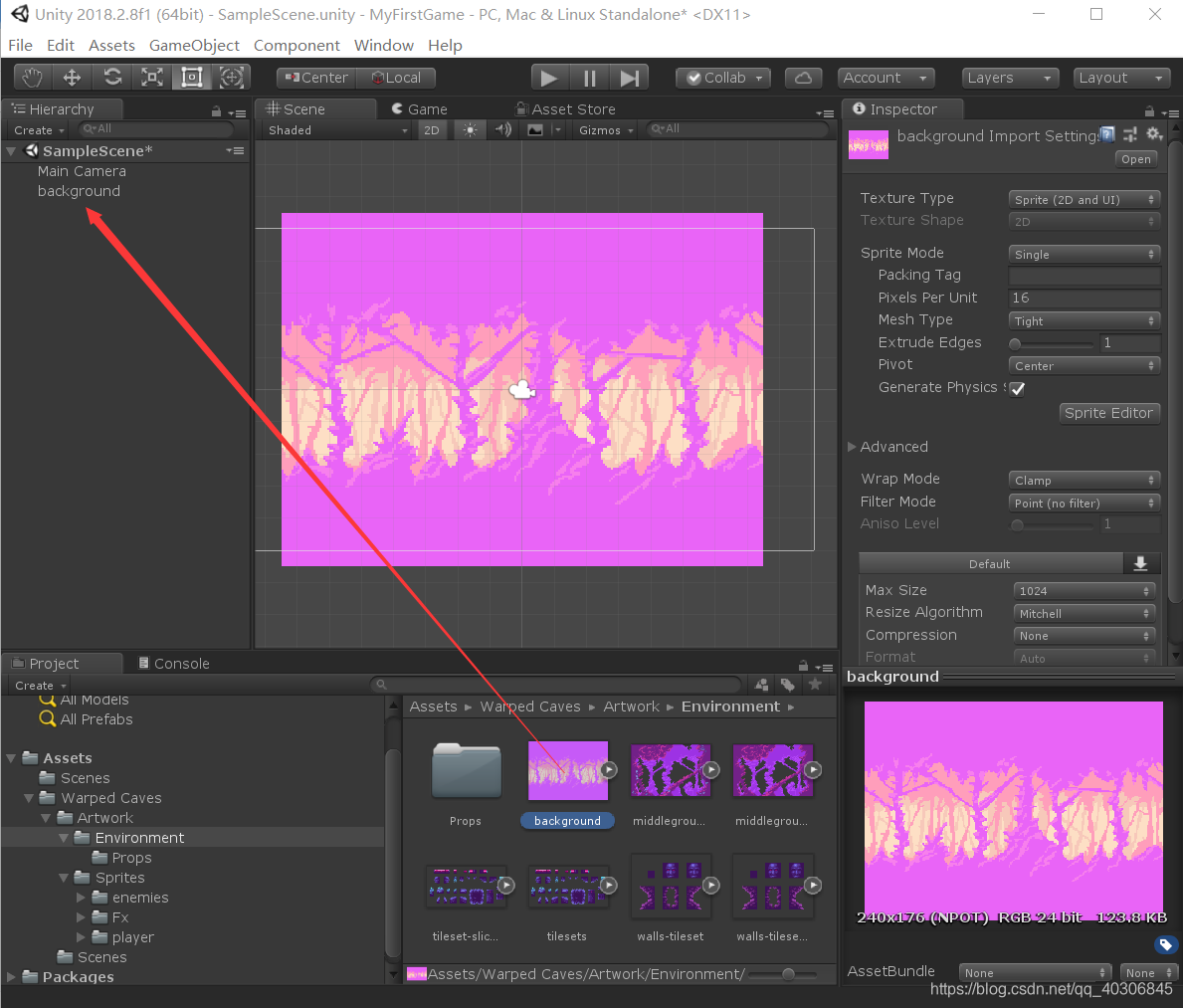
Task: Open Sprite Mode dropdown
Action: [x=1084, y=255]
